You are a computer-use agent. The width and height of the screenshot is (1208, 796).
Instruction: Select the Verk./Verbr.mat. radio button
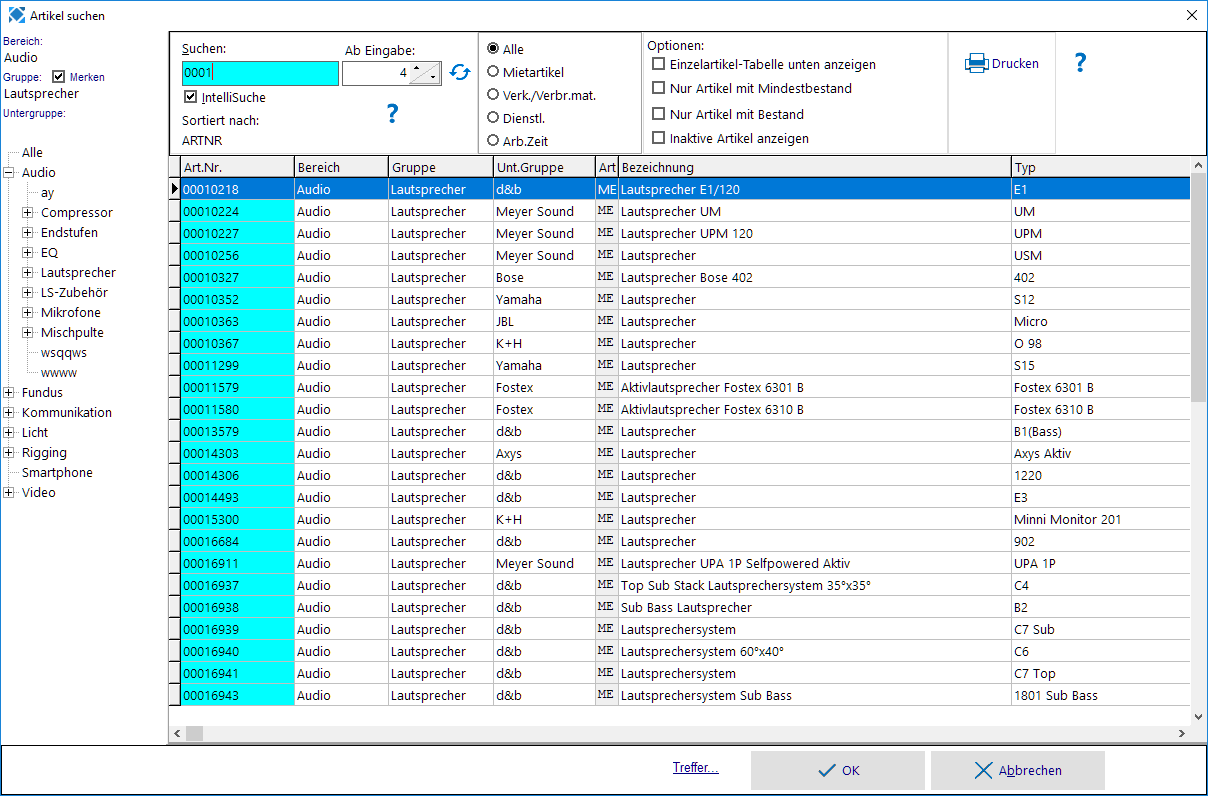coord(493,94)
